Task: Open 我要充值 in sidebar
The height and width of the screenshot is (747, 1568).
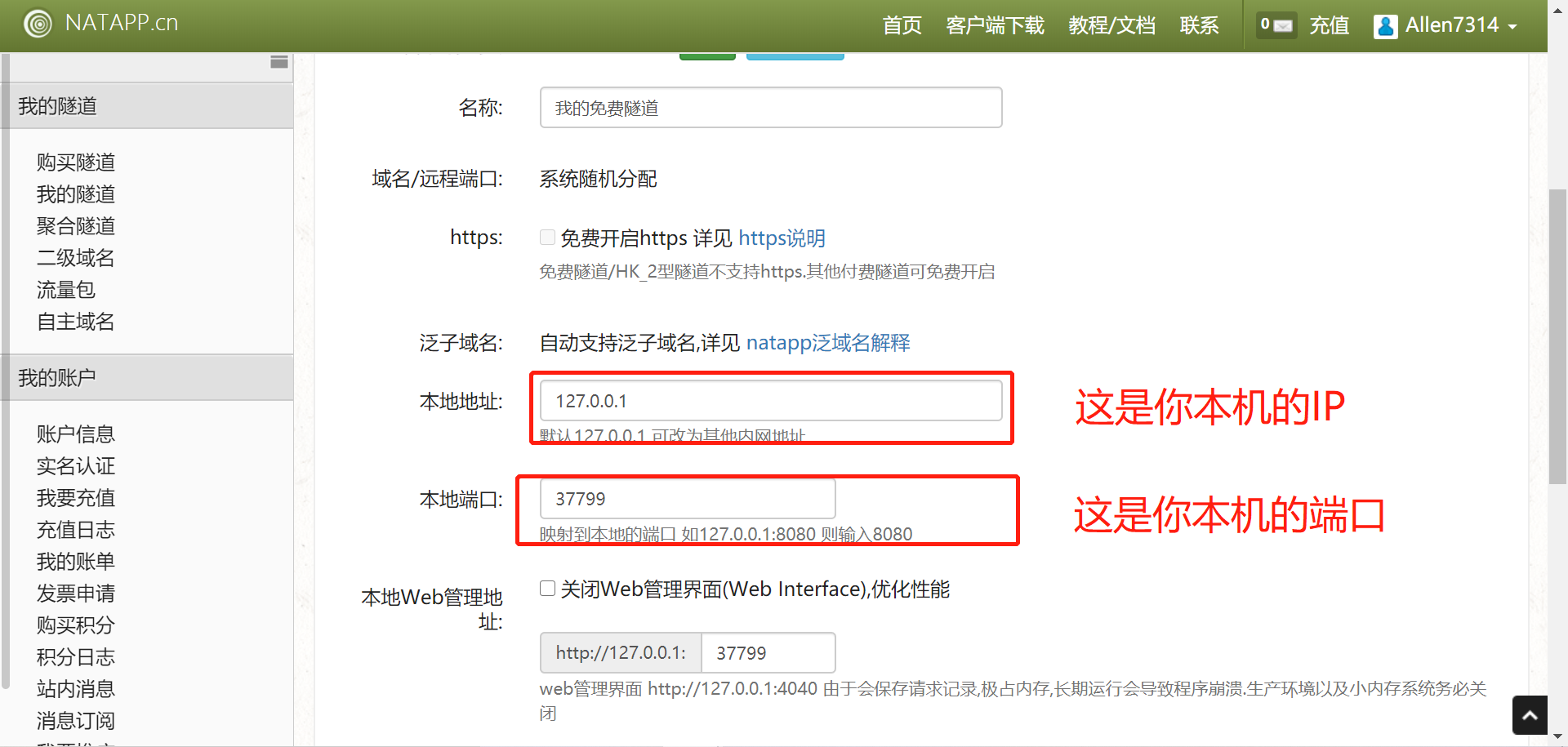Action: coord(76,498)
